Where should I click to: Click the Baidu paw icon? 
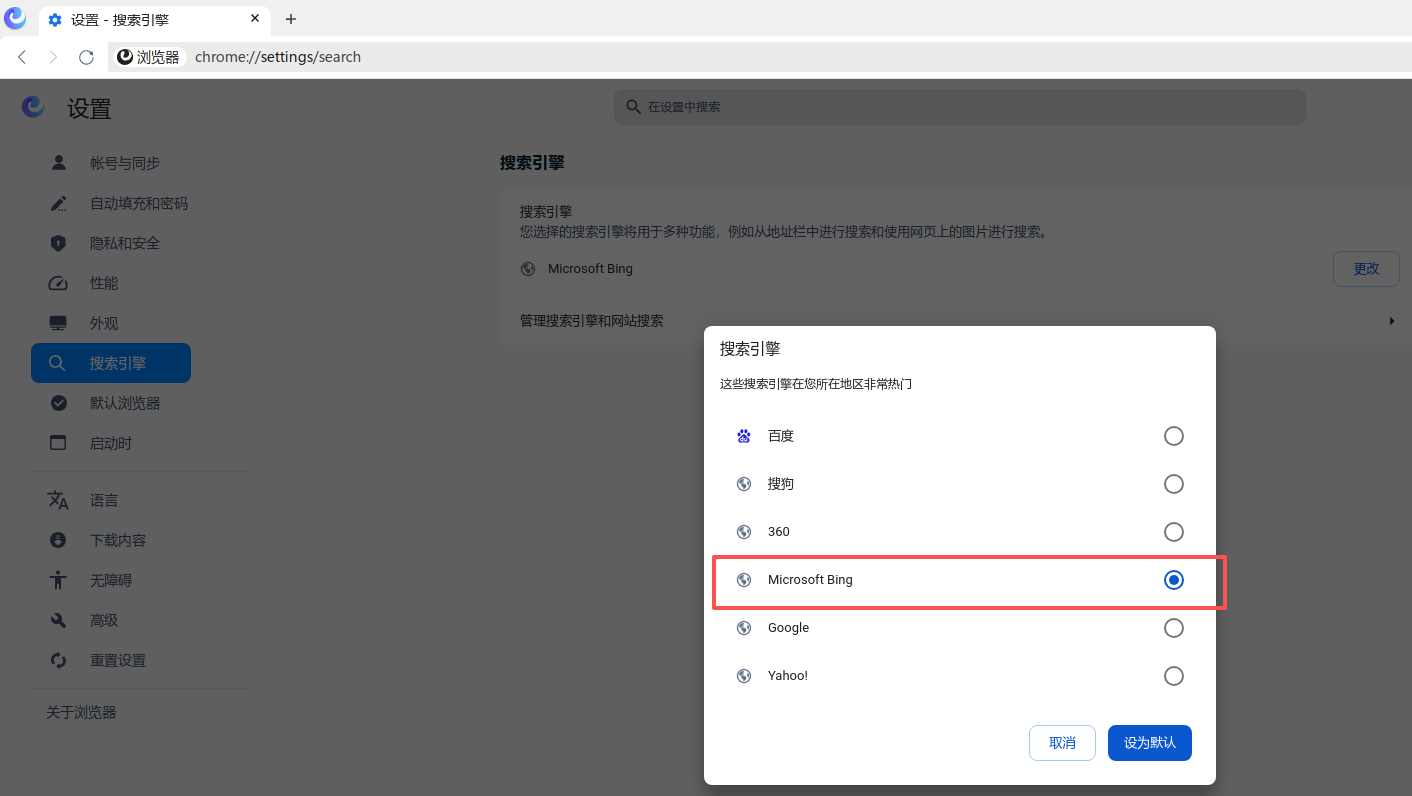pos(744,436)
